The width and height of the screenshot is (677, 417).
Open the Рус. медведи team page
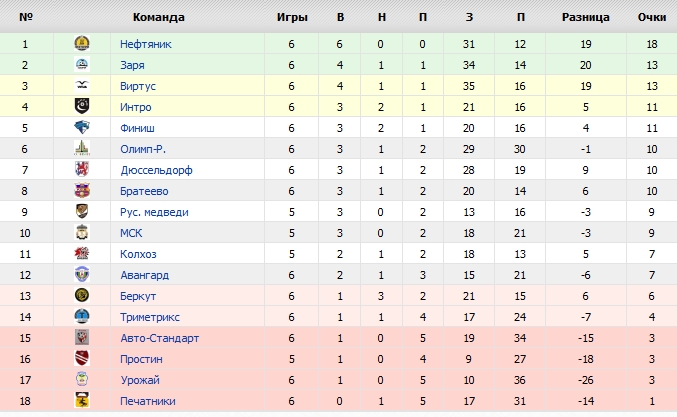(153, 212)
